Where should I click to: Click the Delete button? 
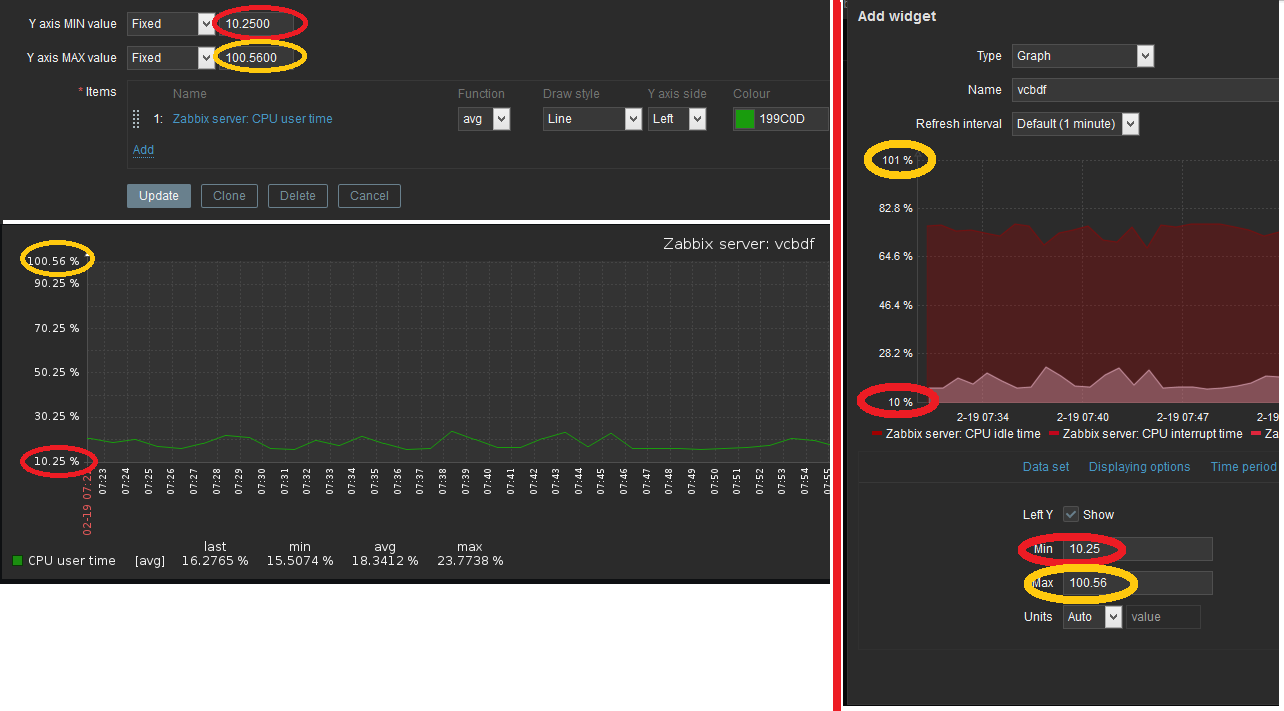coord(297,196)
